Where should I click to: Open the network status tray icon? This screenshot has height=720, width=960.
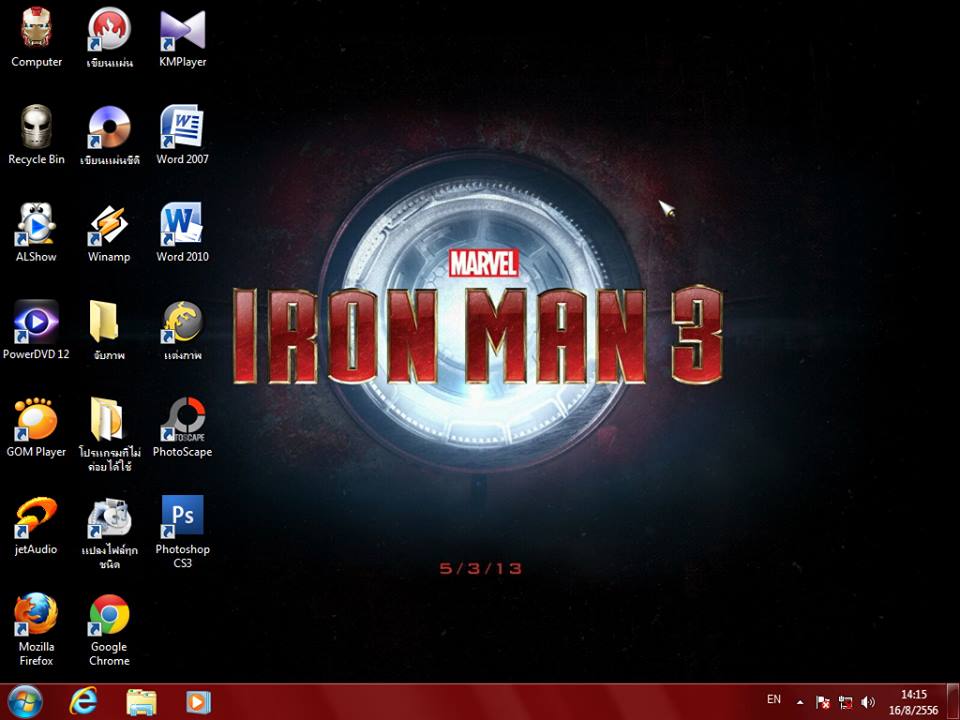846,702
